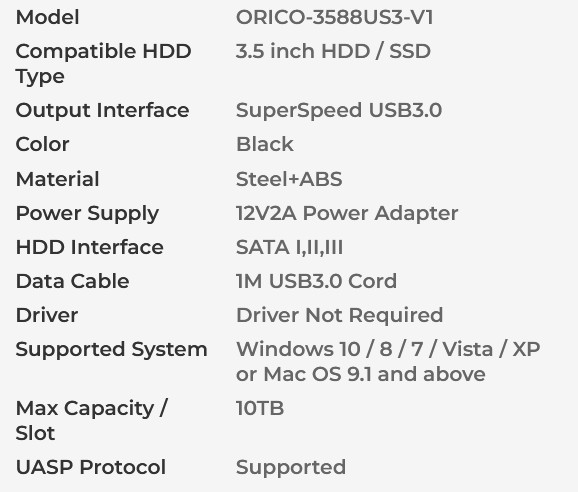Select the SuperSpeed USB3.0 text

coord(339,110)
